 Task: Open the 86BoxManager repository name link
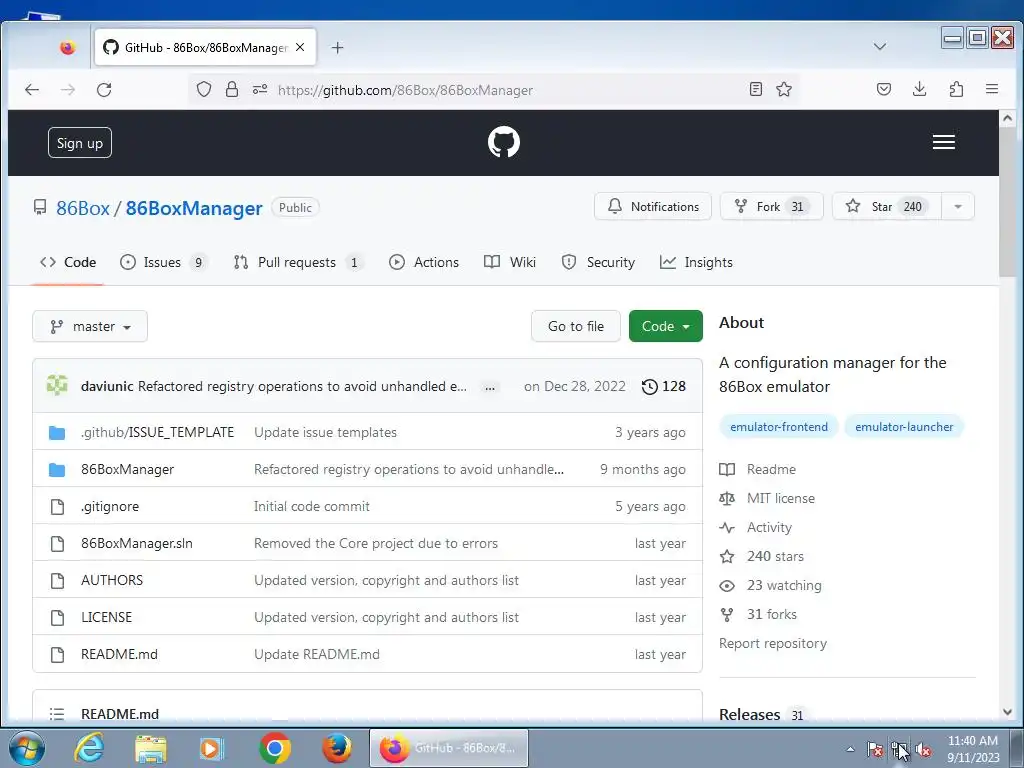(194, 208)
